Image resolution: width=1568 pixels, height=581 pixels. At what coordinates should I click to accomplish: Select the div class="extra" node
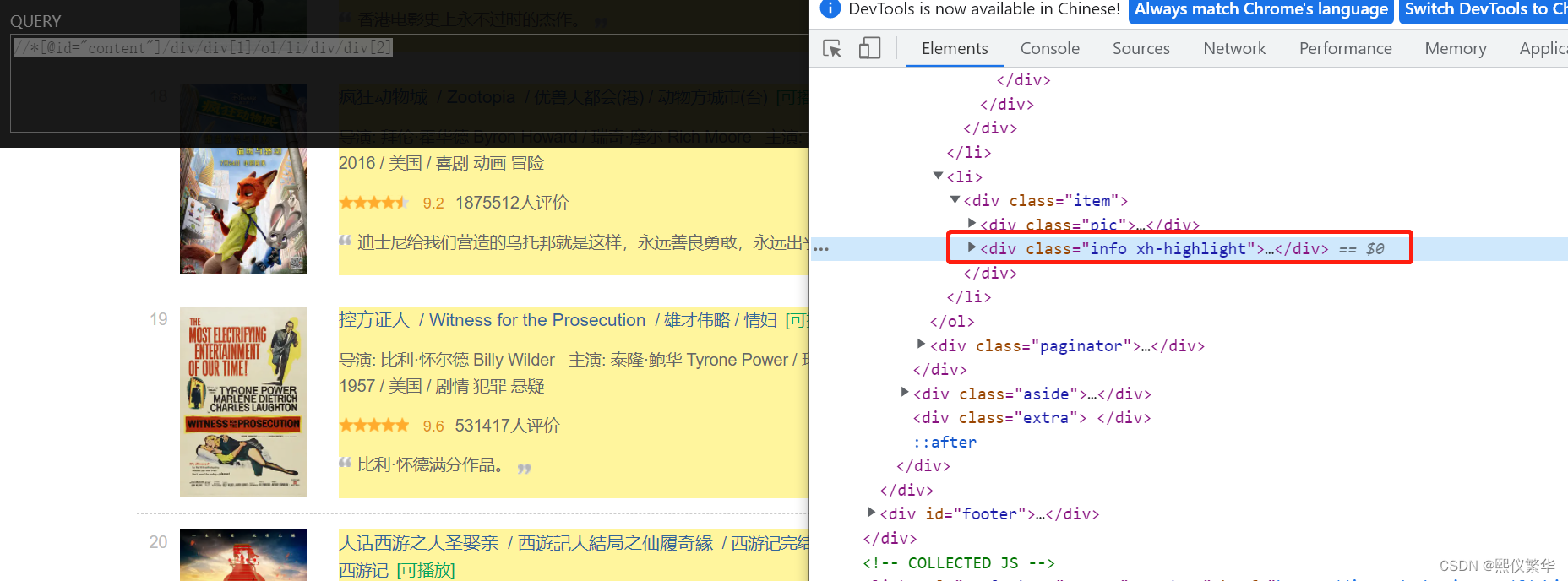point(1032,417)
